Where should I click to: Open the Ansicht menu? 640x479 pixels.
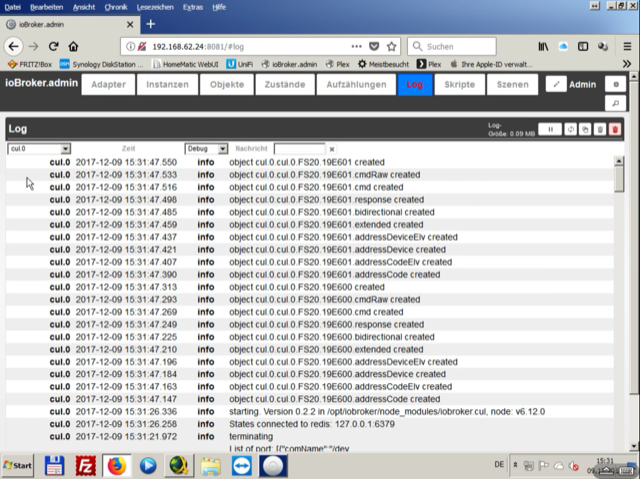tap(84, 7)
